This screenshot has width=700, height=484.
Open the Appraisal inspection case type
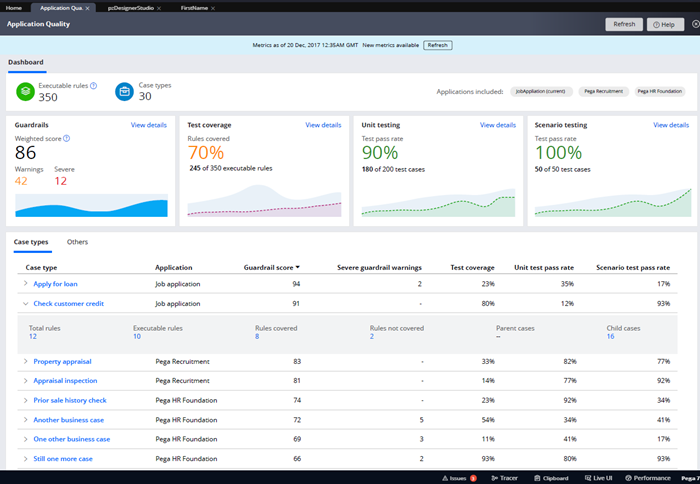coord(65,381)
